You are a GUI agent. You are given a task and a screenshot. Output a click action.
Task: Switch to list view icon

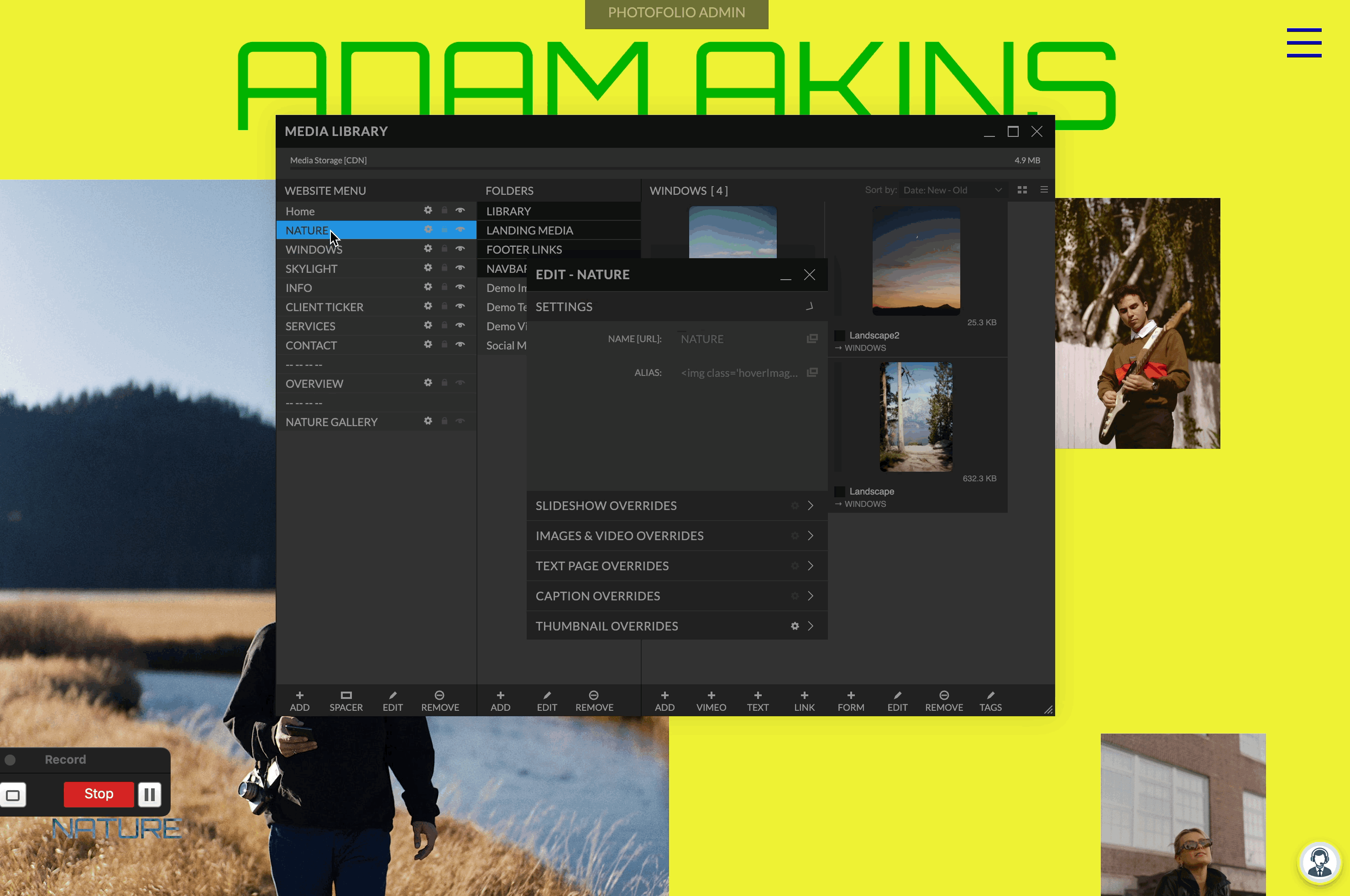1044,190
